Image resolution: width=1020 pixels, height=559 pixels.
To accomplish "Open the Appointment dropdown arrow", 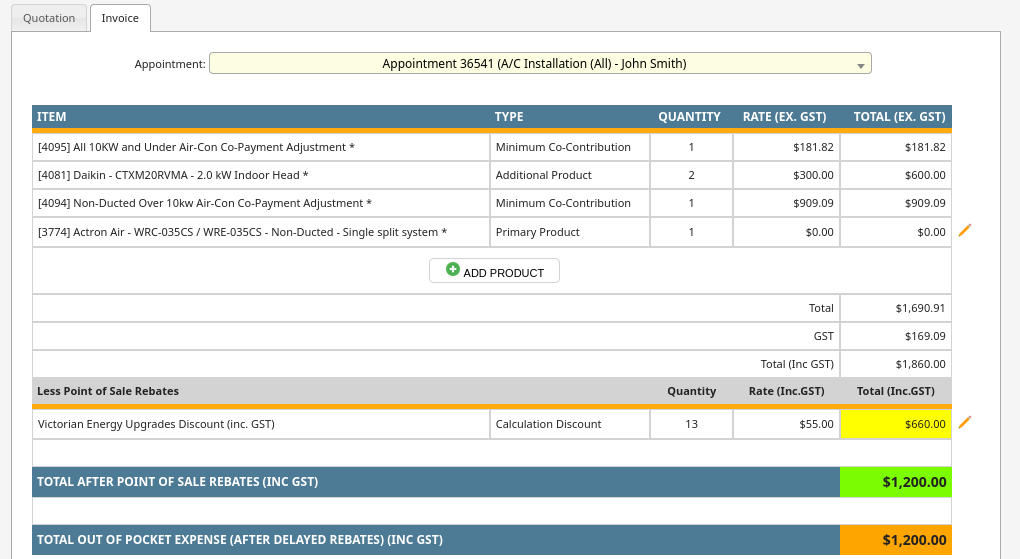I will tap(860, 65).
